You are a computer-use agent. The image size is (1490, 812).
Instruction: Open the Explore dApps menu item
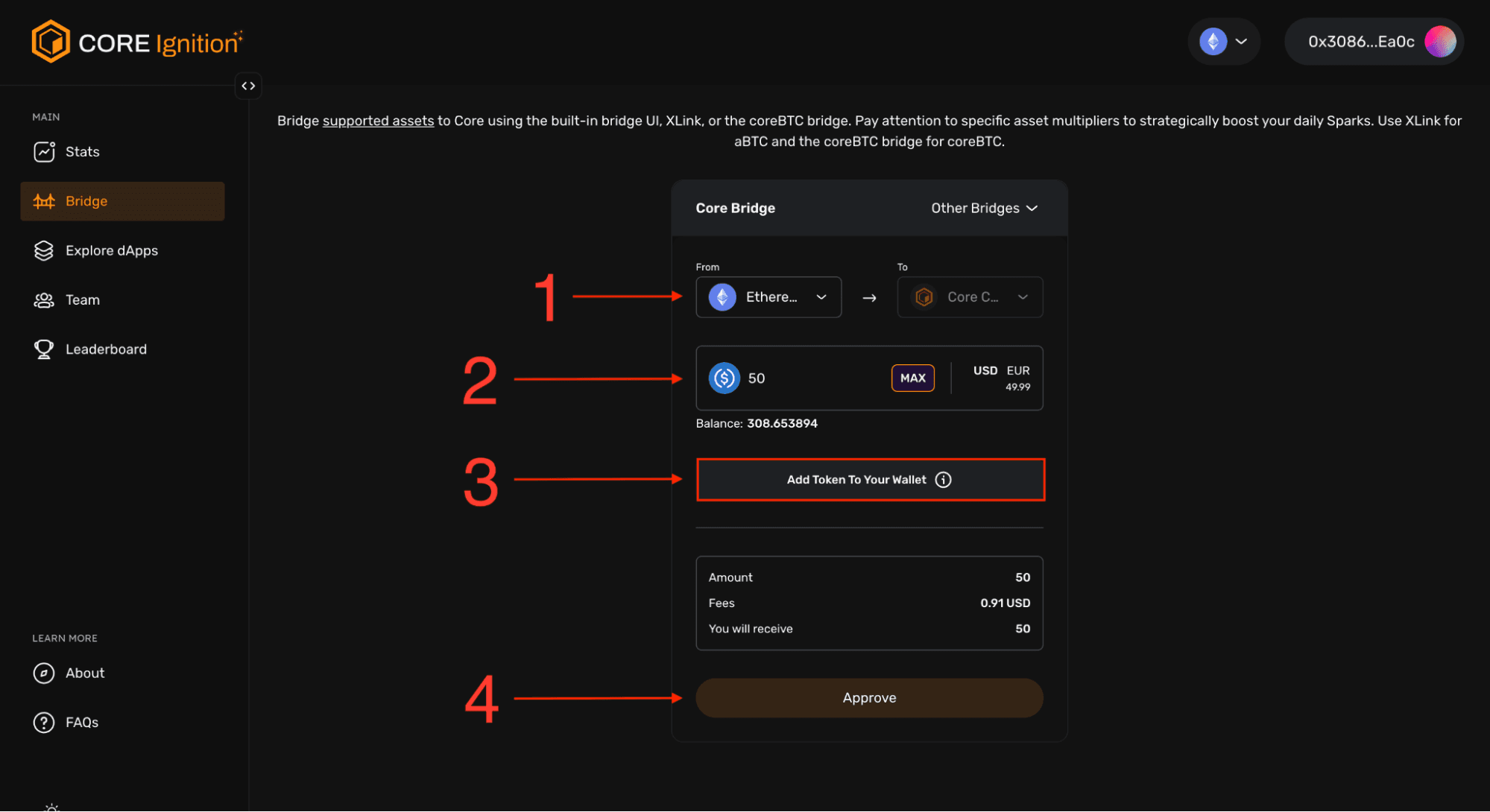click(x=112, y=250)
